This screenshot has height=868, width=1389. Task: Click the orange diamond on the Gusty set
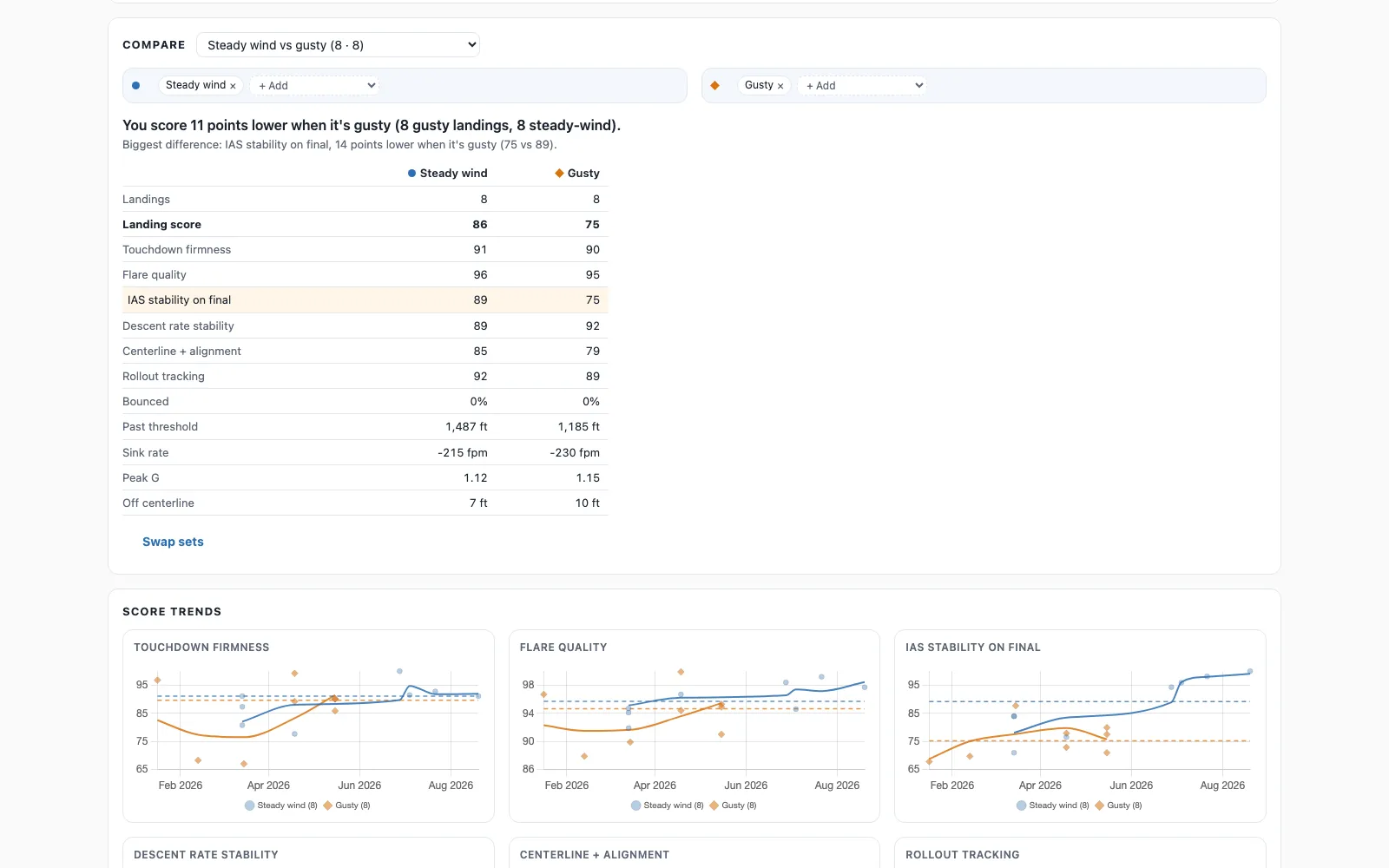click(715, 85)
